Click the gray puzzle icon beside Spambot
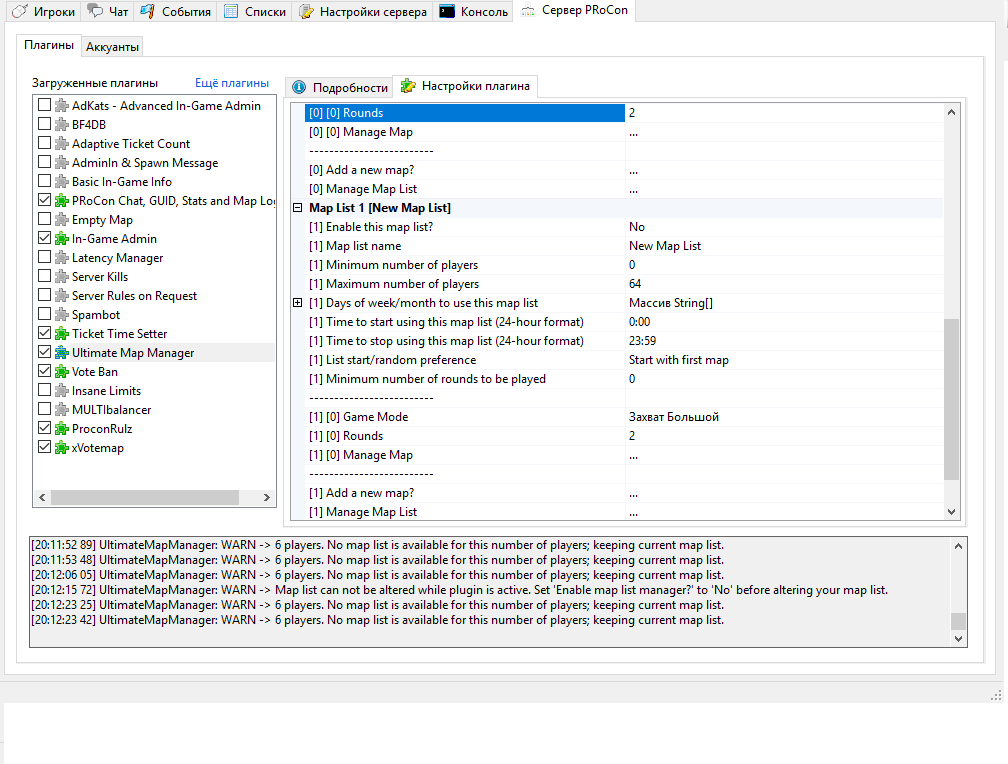This screenshot has height=764, width=1008. [61, 315]
